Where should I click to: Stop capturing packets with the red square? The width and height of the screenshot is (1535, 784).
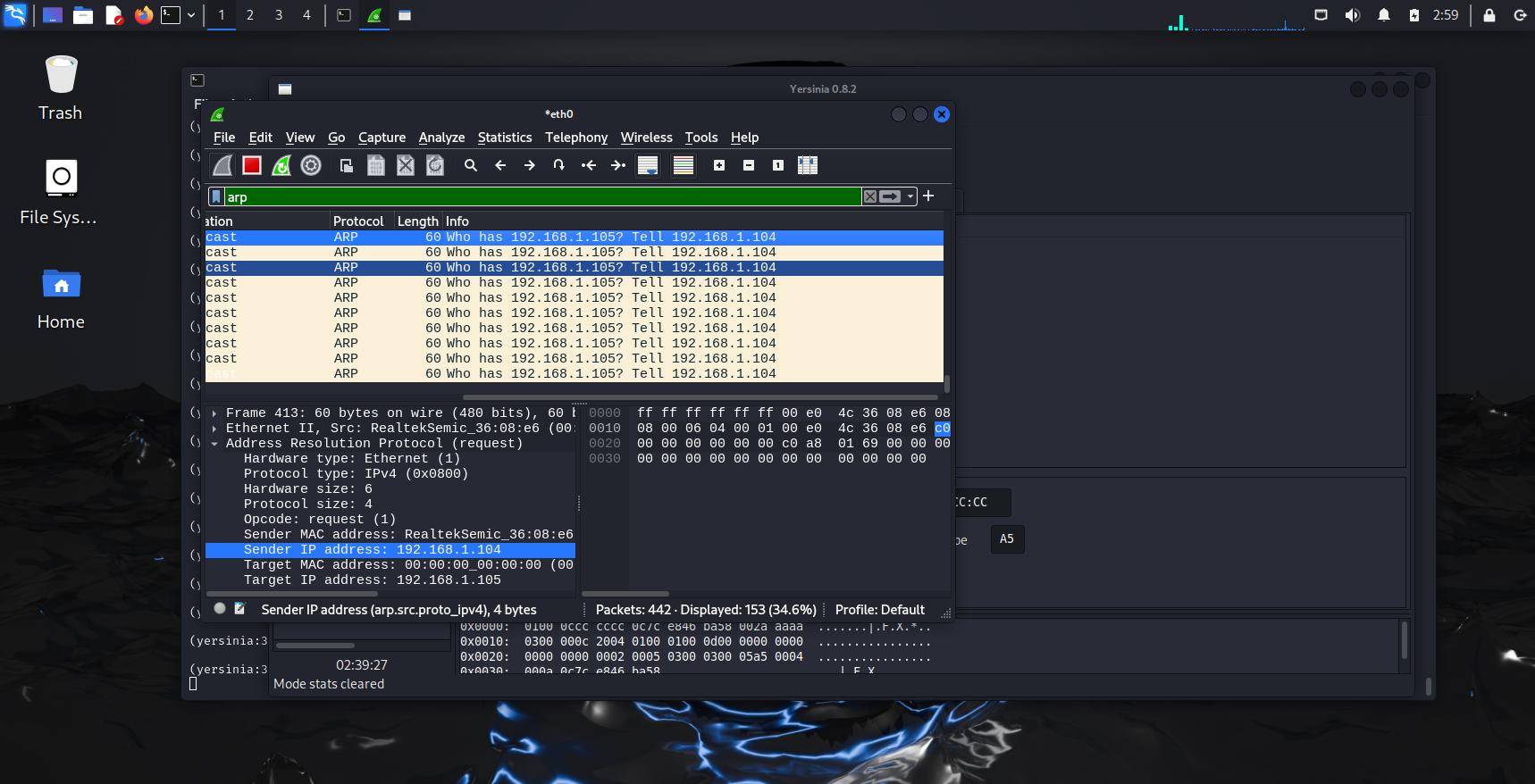click(252, 165)
